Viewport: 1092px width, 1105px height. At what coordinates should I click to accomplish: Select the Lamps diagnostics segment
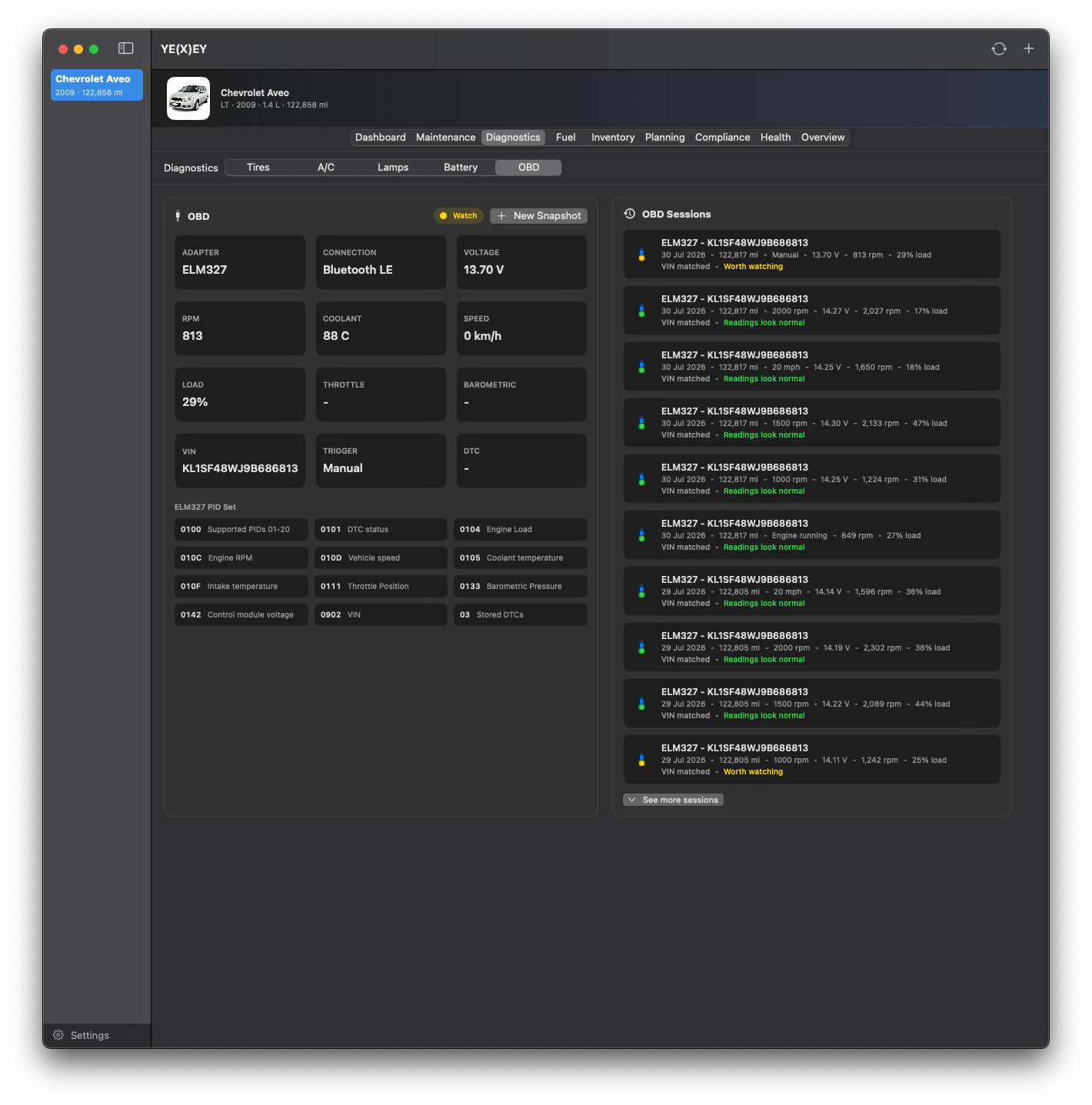[x=393, y=168]
